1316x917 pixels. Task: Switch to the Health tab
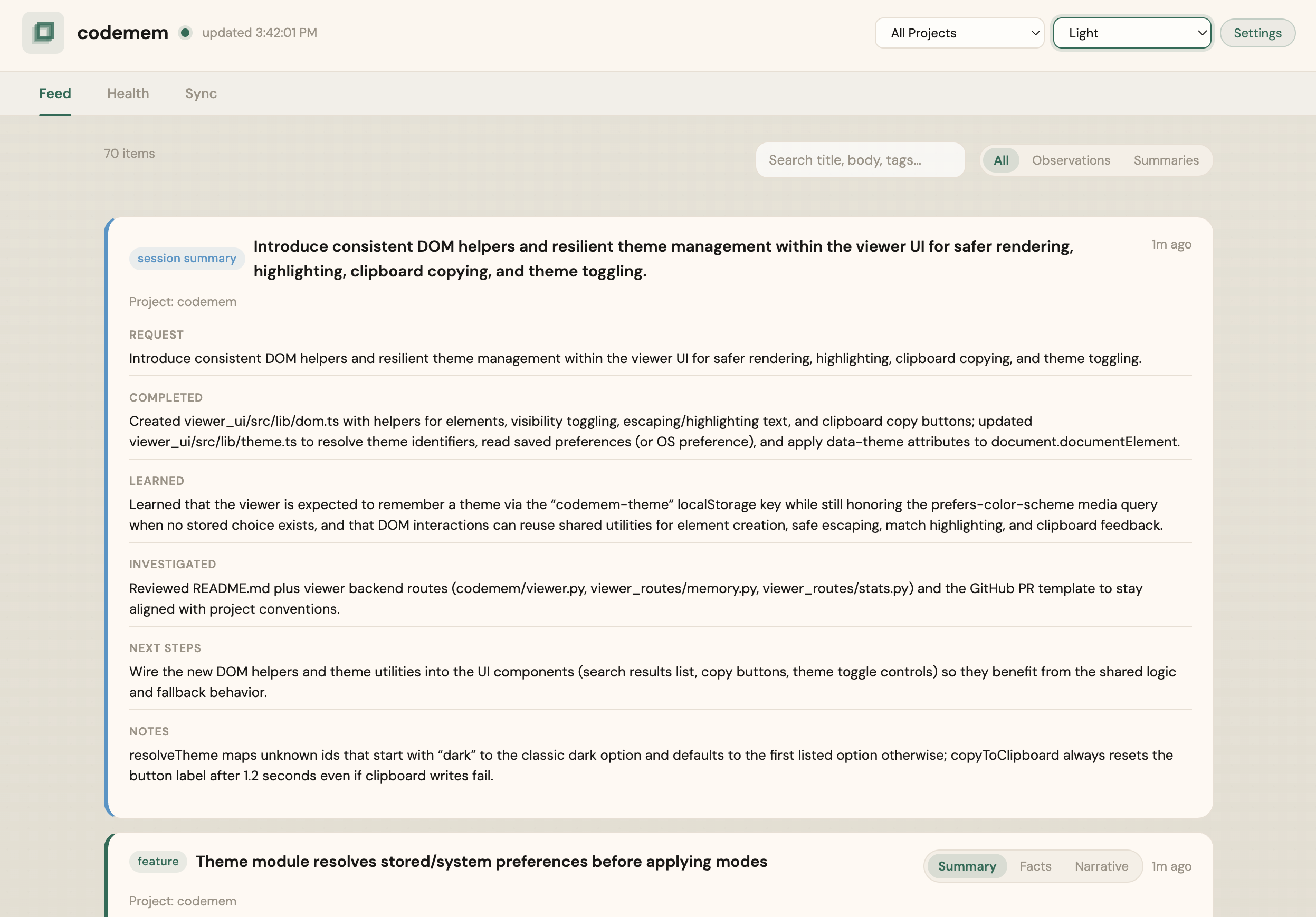coord(128,93)
